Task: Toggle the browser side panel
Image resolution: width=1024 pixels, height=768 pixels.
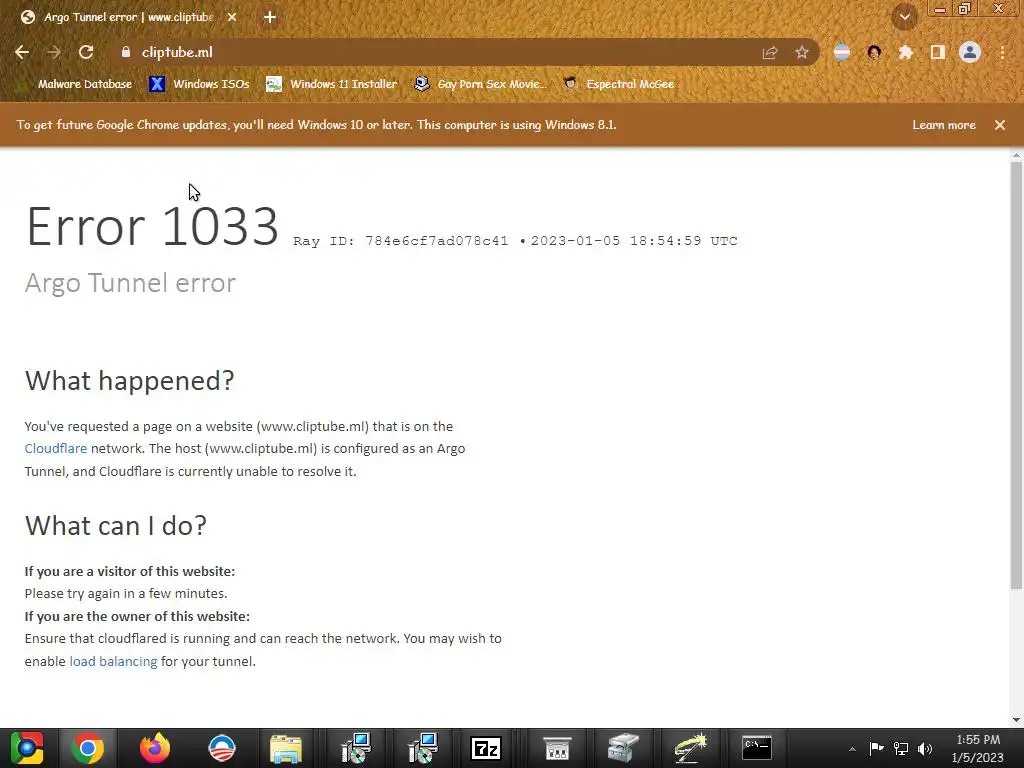Action: point(938,52)
